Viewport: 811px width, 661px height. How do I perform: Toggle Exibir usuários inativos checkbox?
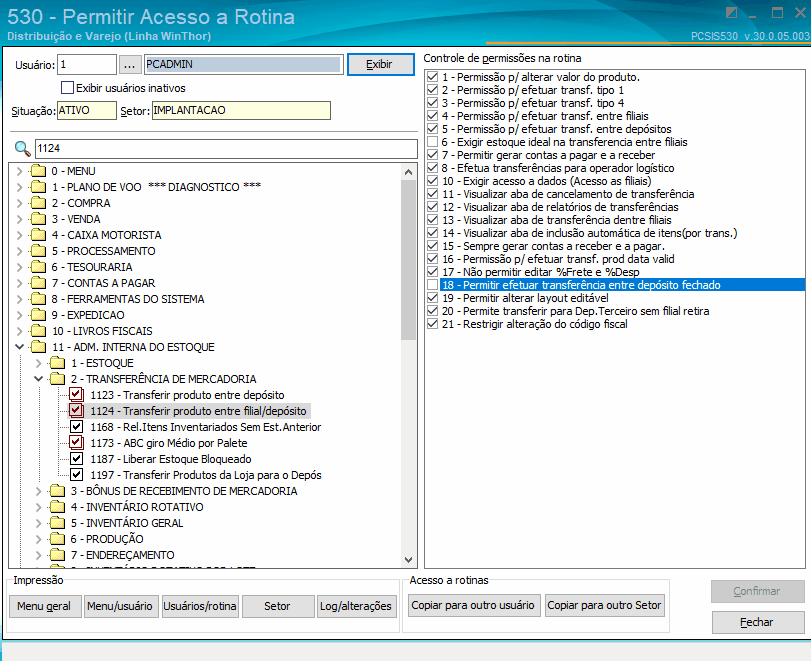[x=67, y=88]
